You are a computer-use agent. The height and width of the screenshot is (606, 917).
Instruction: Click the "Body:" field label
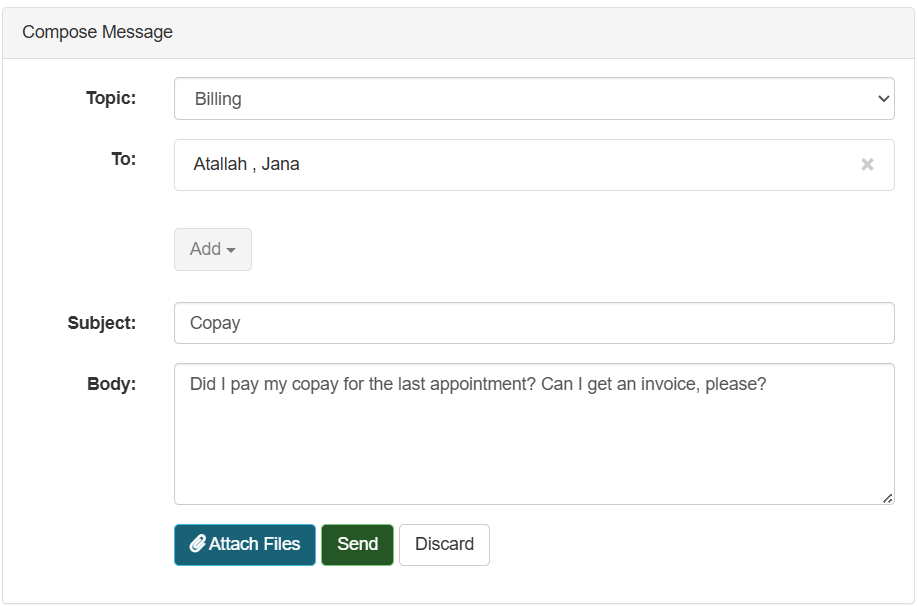111,384
